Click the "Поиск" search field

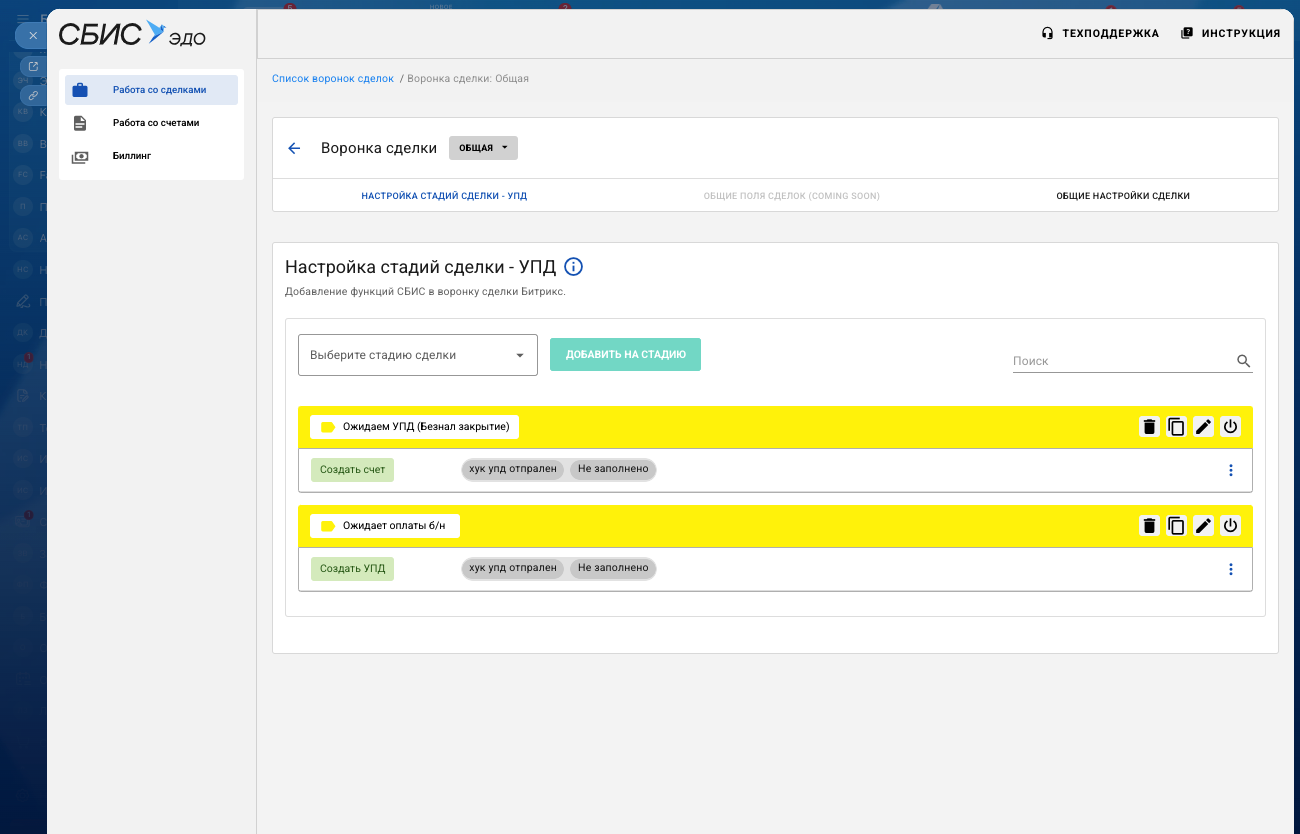point(1120,361)
